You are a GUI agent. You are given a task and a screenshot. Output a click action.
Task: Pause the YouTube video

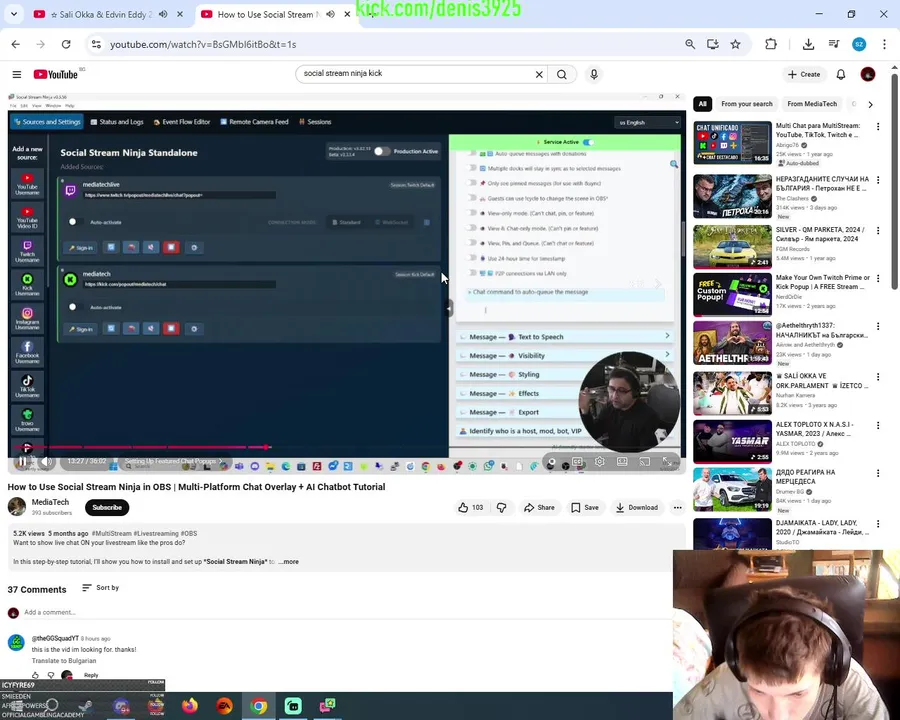[x=22, y=461]
